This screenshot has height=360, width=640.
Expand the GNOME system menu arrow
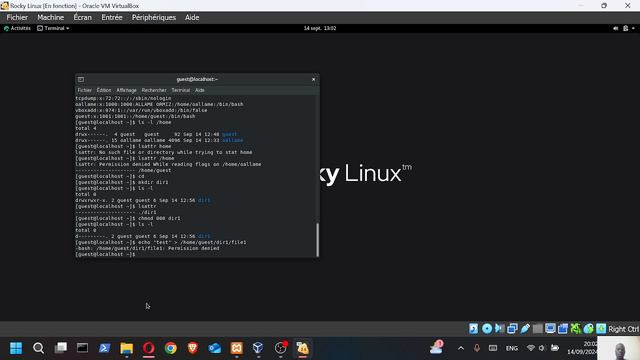point(633,28)
